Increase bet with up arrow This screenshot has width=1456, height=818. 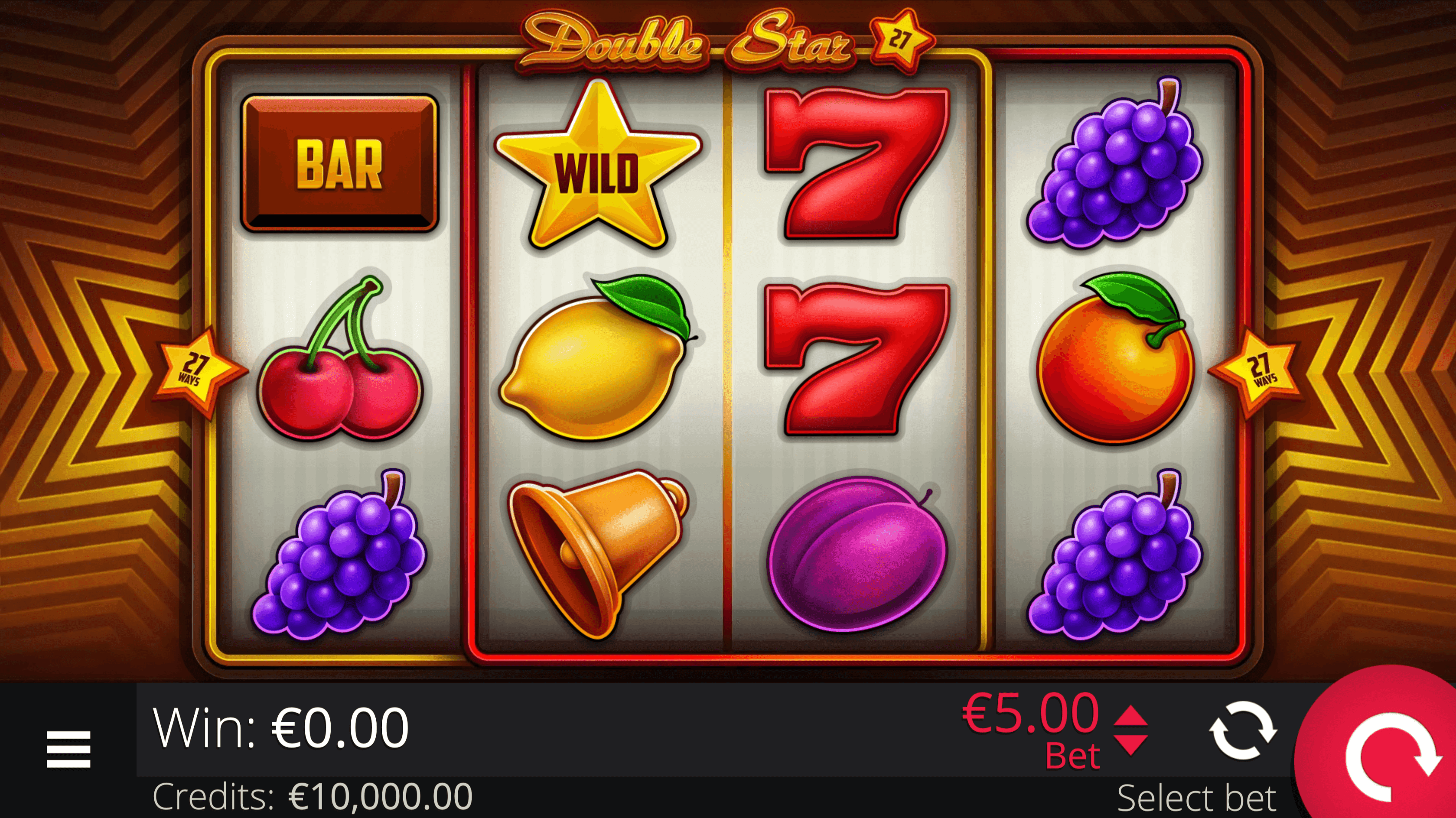1130,715
